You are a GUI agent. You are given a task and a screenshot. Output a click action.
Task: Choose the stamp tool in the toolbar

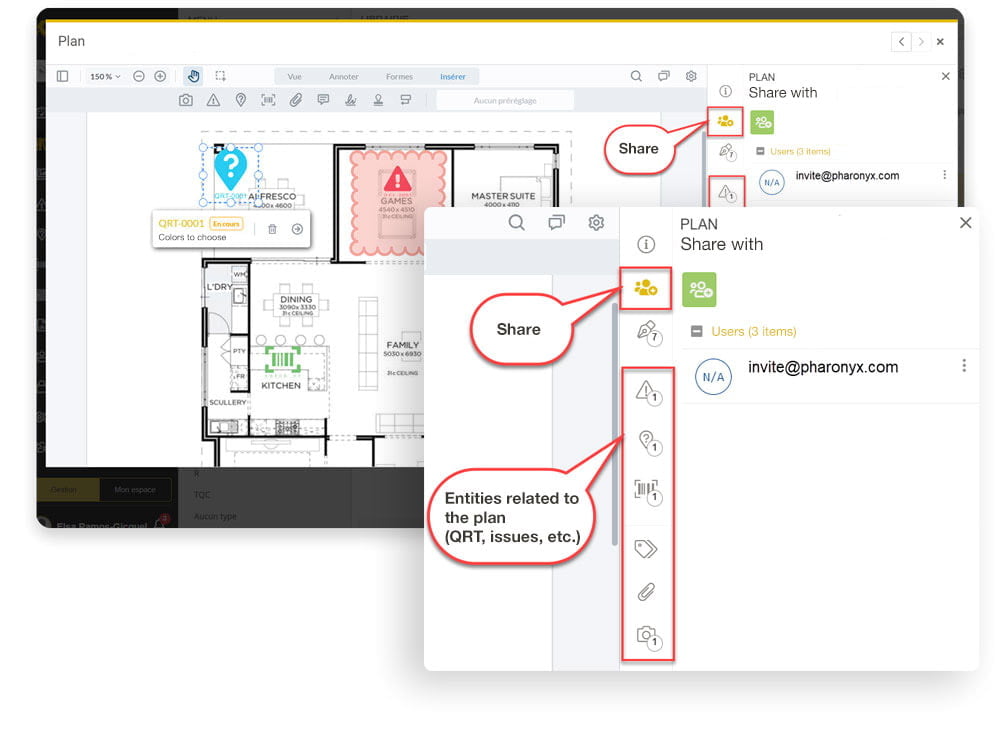click(x=378, y=100)
